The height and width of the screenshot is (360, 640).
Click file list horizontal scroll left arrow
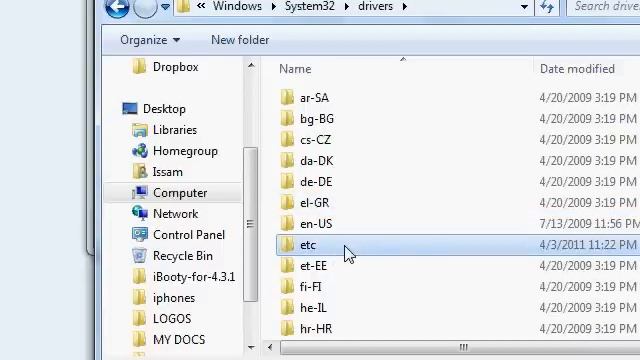(x=270, y=348)
